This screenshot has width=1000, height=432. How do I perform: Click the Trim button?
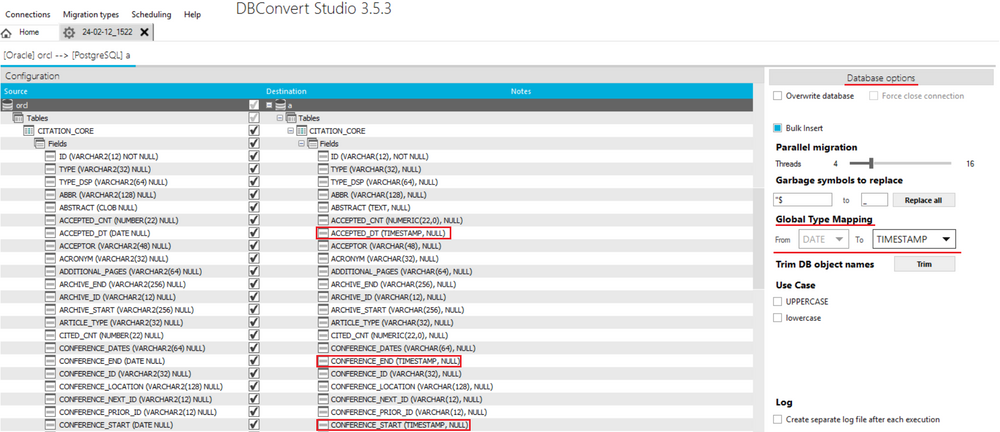[x=924, y=264]
